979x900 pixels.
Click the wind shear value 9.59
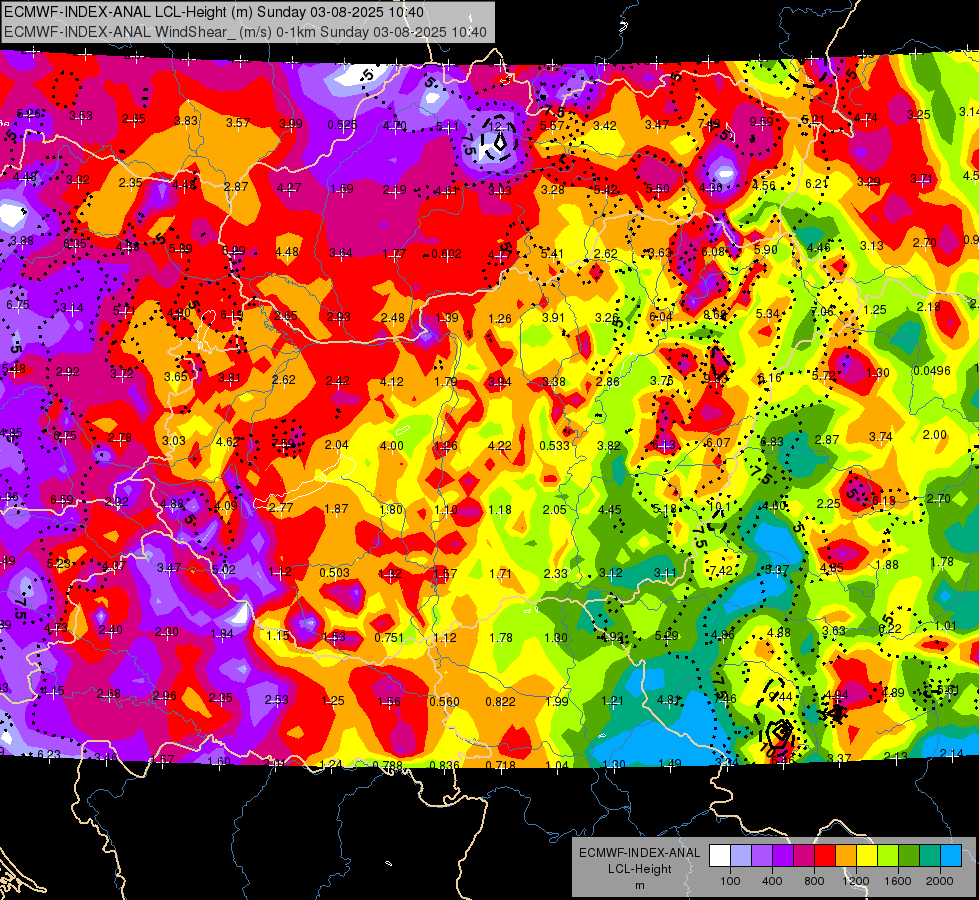click(761, 122)
